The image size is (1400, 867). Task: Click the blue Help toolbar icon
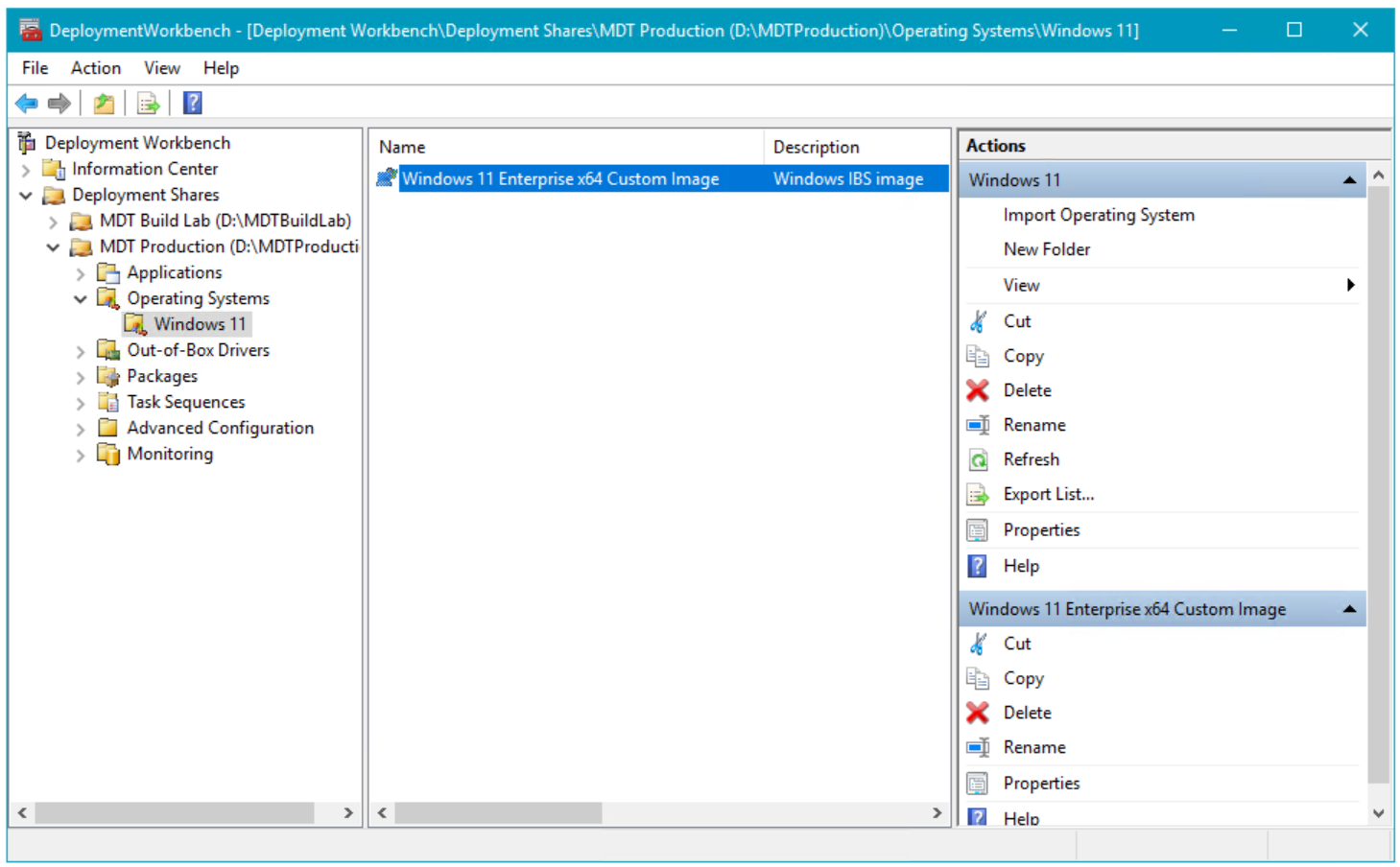click(192, 104)
